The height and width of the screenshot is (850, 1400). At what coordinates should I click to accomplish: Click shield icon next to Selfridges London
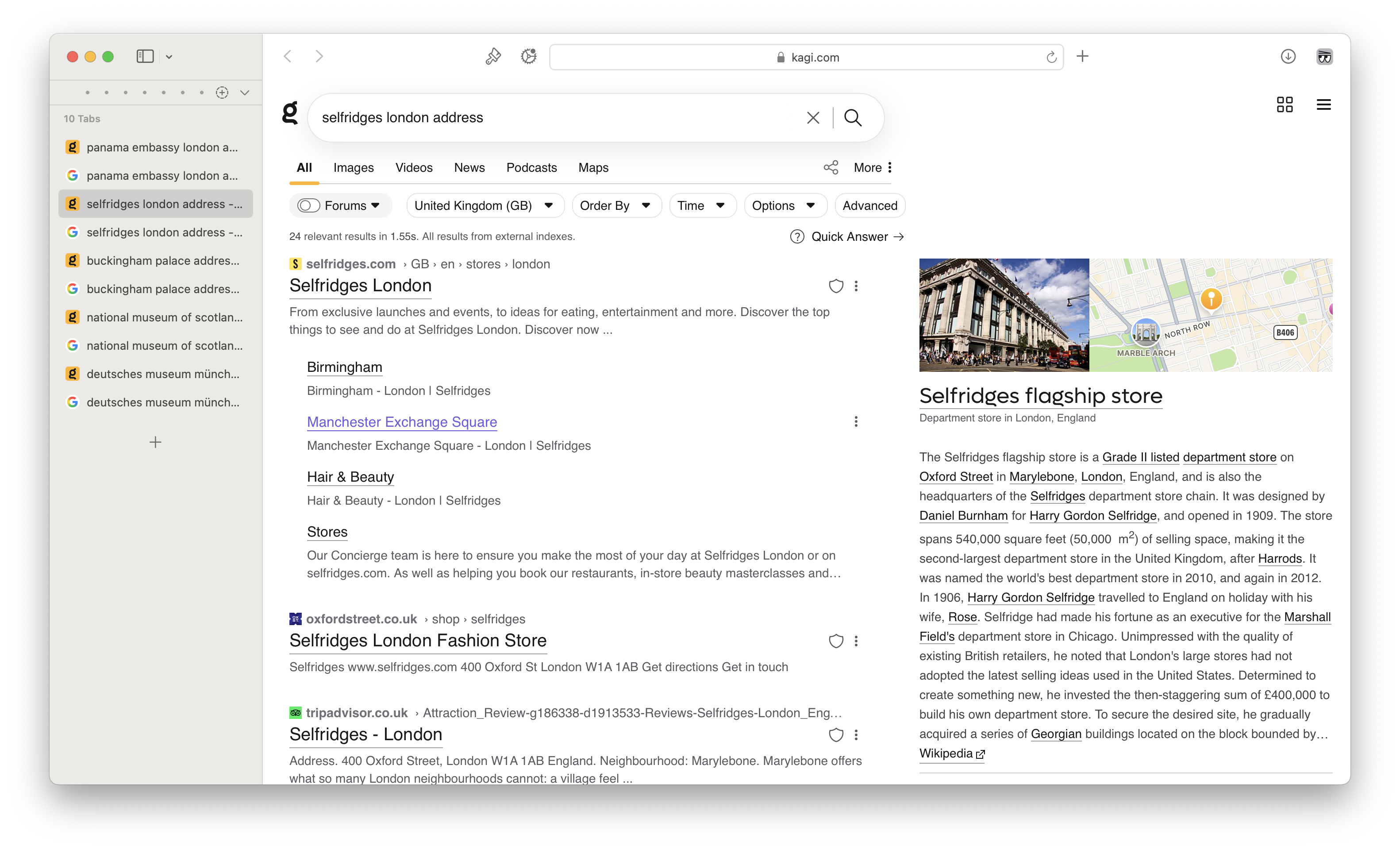(x=835, y=286)
